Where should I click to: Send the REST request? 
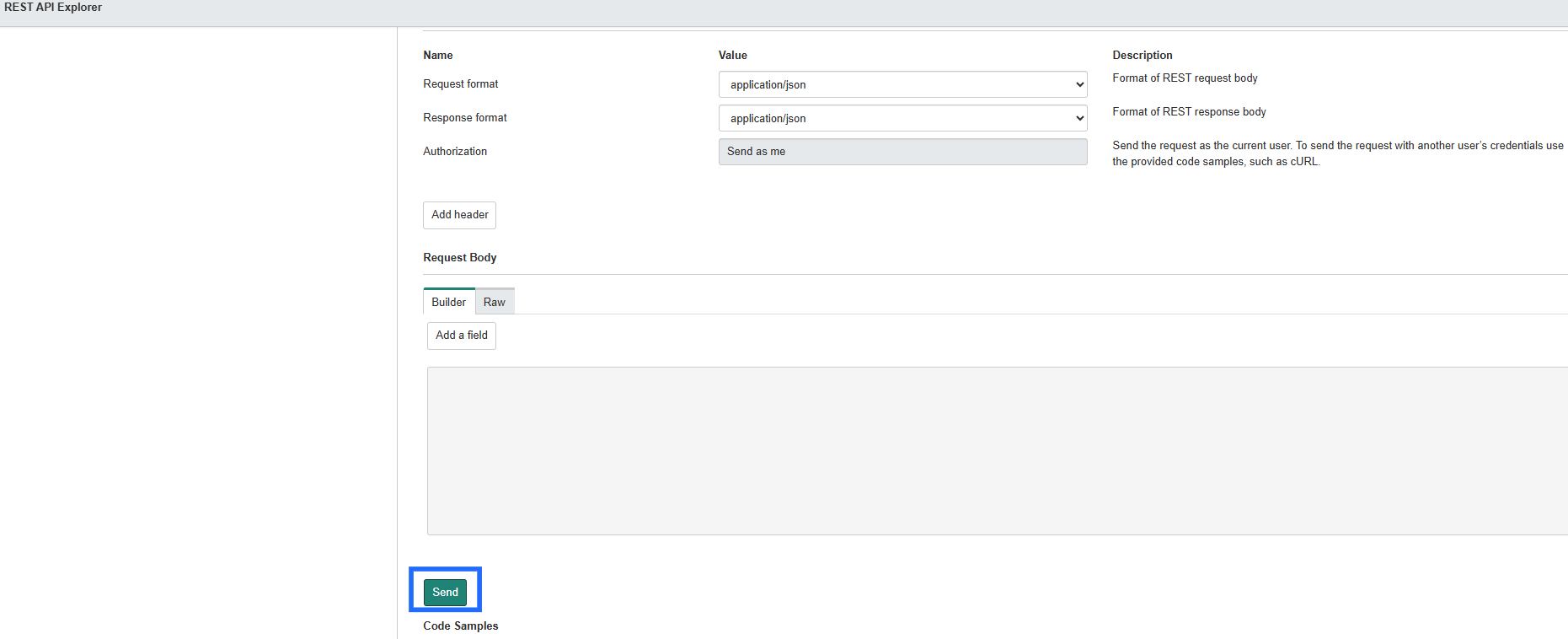click(x=445, y=592)
